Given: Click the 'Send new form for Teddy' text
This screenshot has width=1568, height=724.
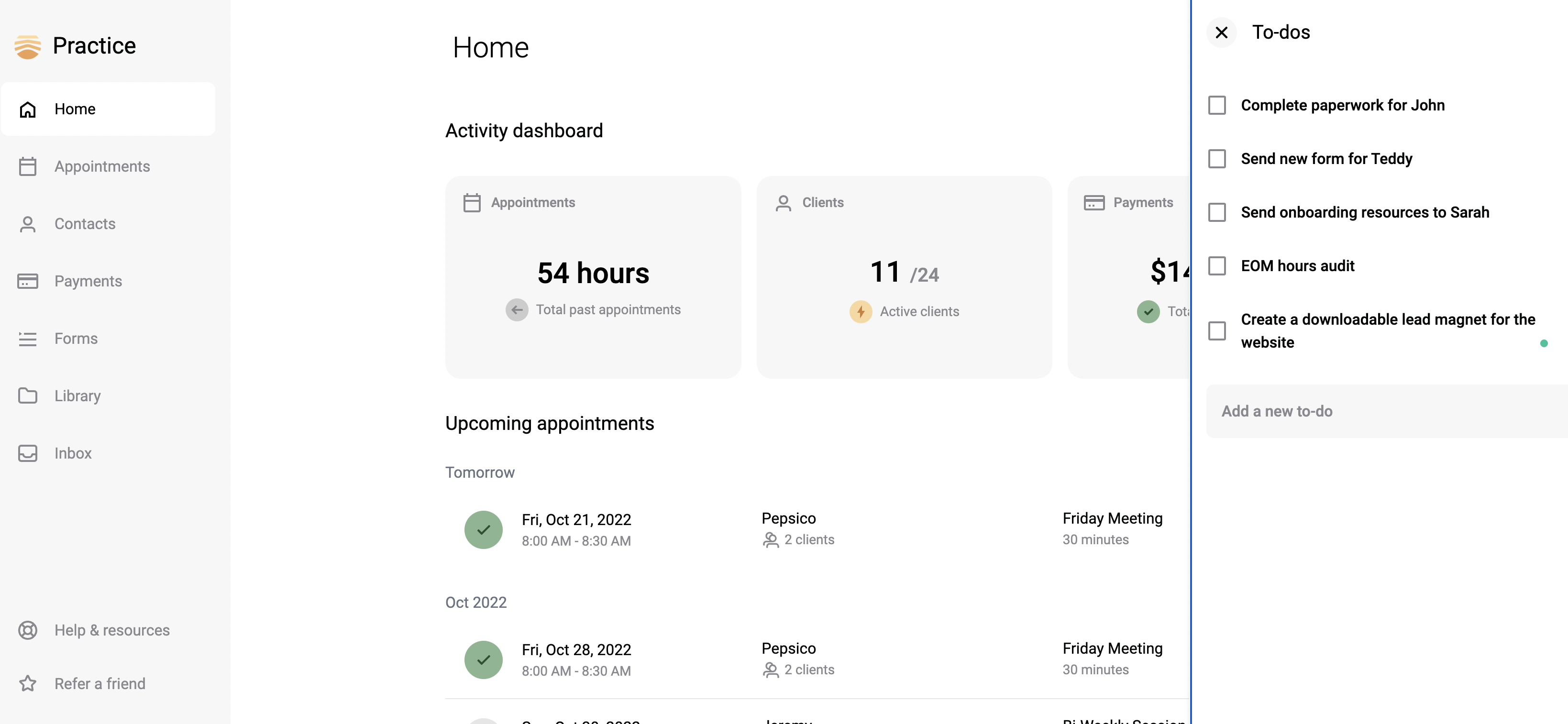Looking at the screenshot, I should click(x=1326, y=159).
